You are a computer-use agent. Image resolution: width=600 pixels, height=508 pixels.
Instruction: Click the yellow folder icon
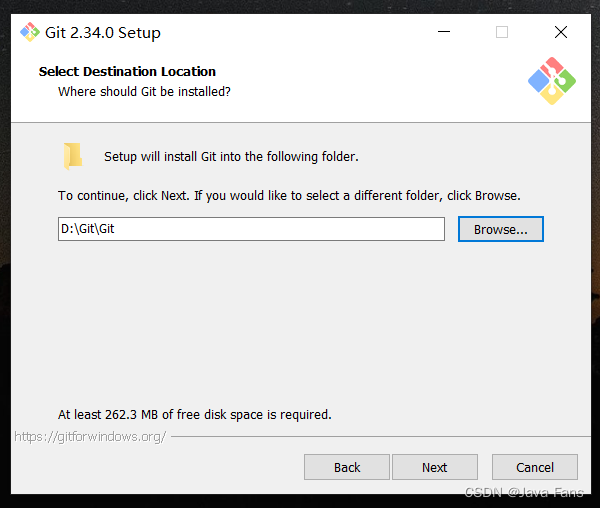[x=73, y=156]
